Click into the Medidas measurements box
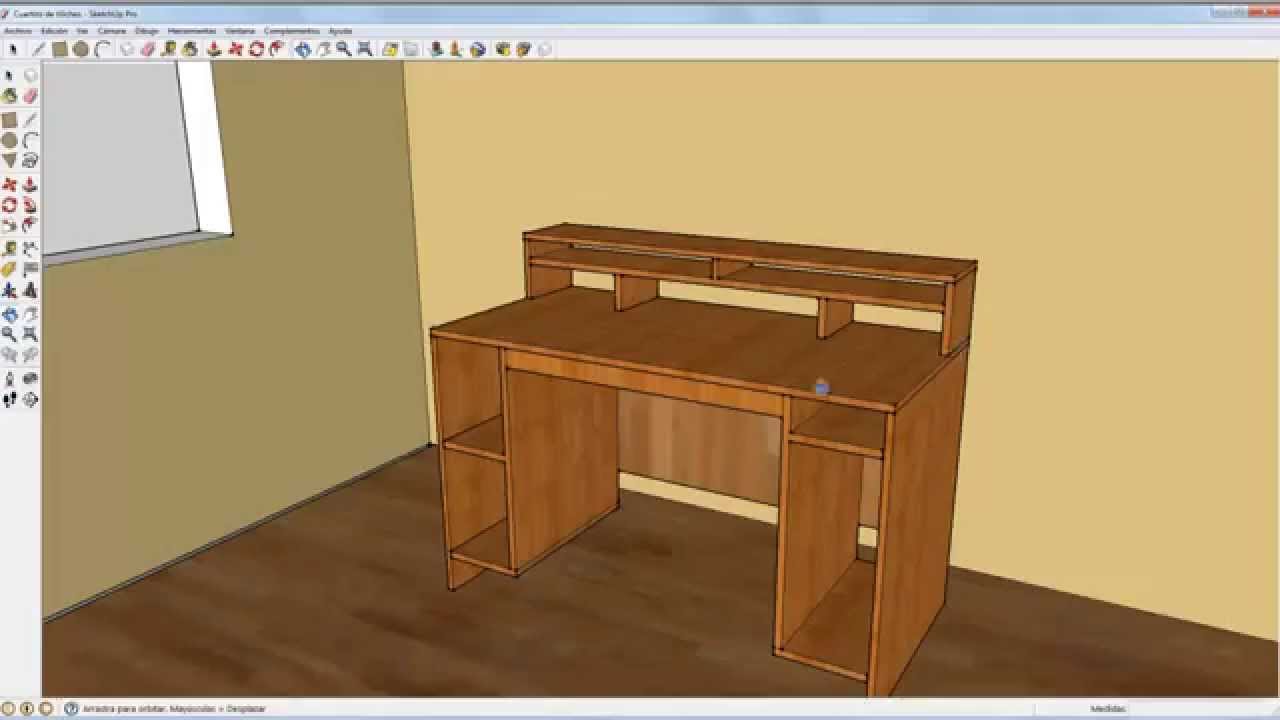 pyautogui.click(x=1200, y=708)
